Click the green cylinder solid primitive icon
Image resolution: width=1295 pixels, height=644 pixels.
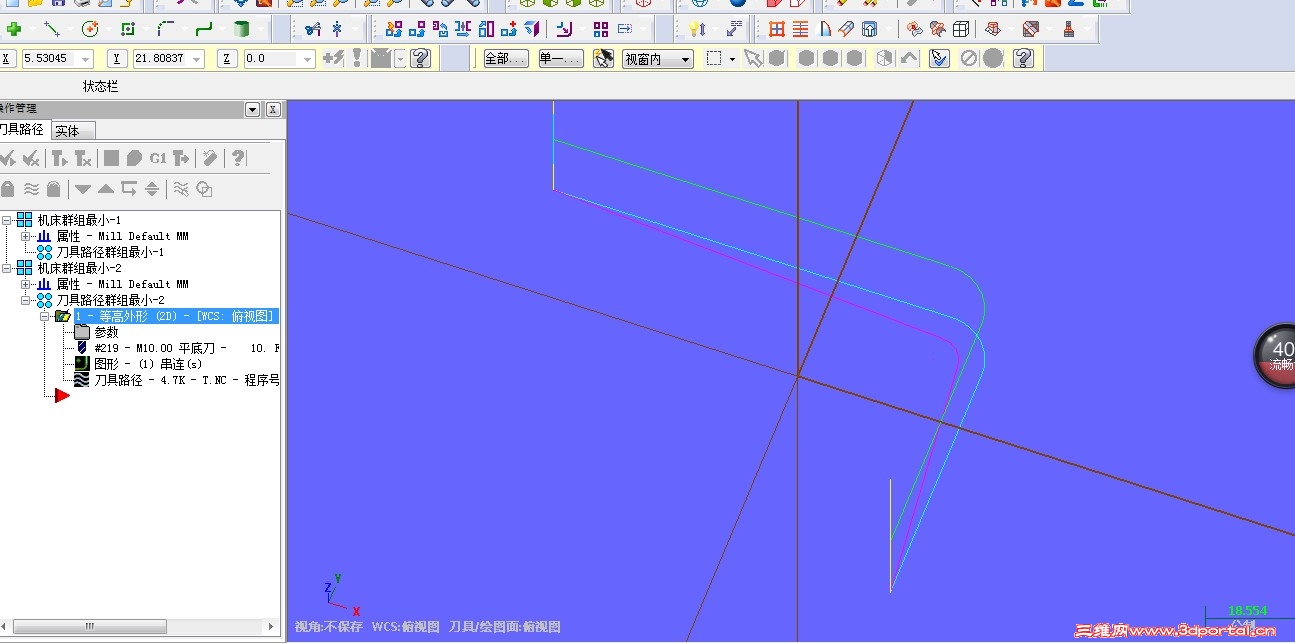click(x=241, y=29)
